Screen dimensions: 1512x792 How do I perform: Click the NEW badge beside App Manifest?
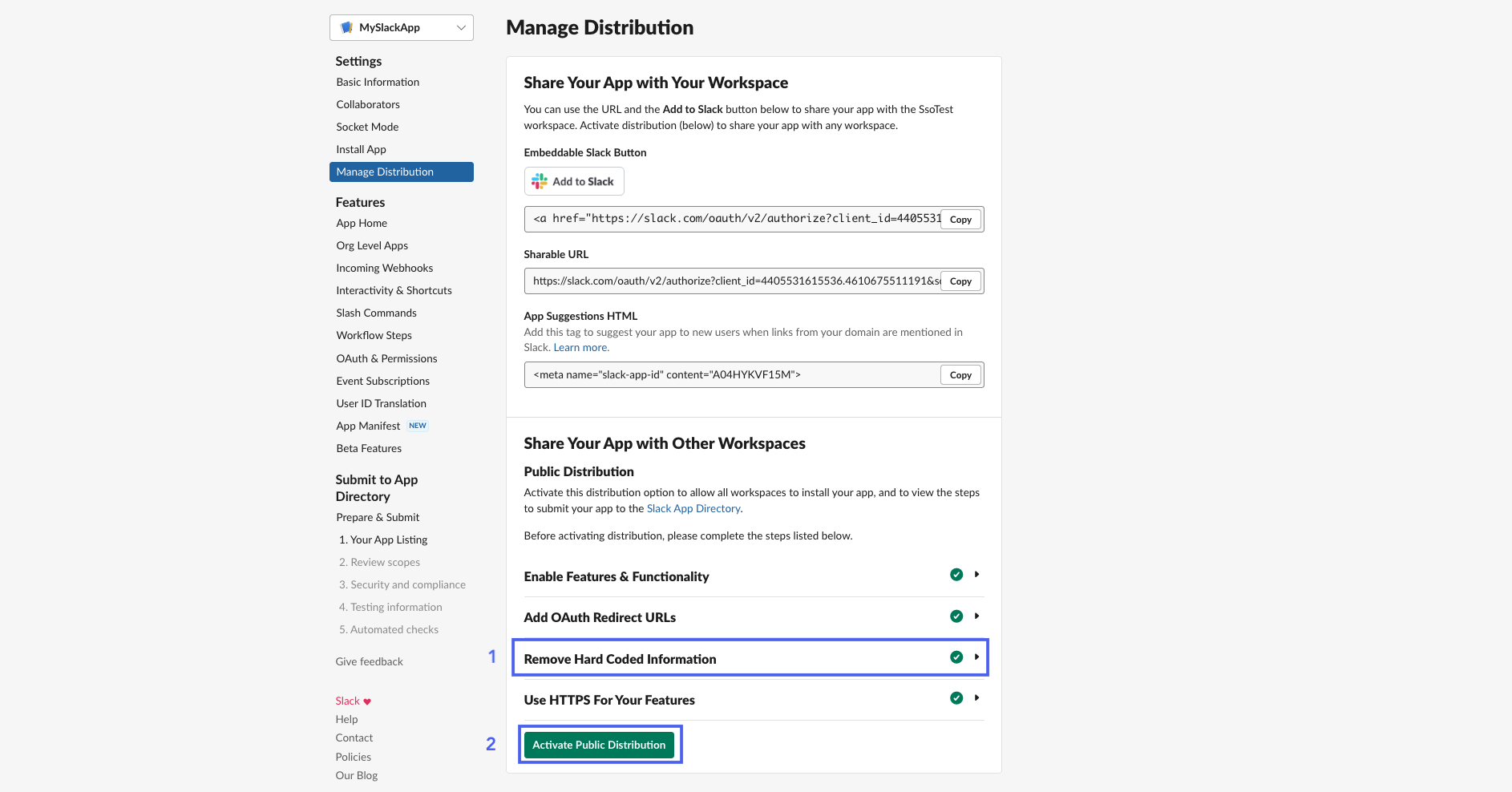pos(418,426)
